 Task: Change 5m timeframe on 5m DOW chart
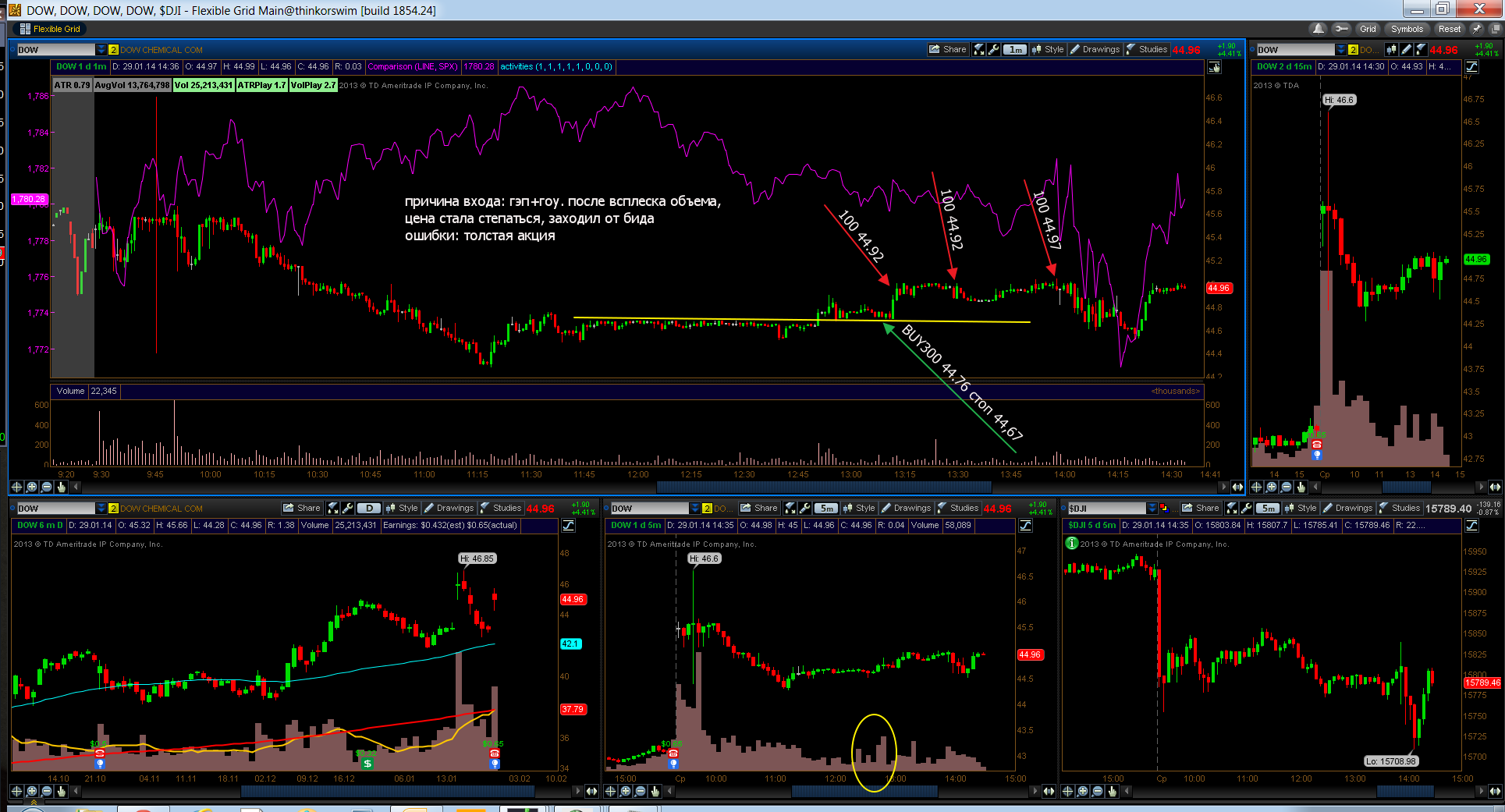click(x=826, y=508)
